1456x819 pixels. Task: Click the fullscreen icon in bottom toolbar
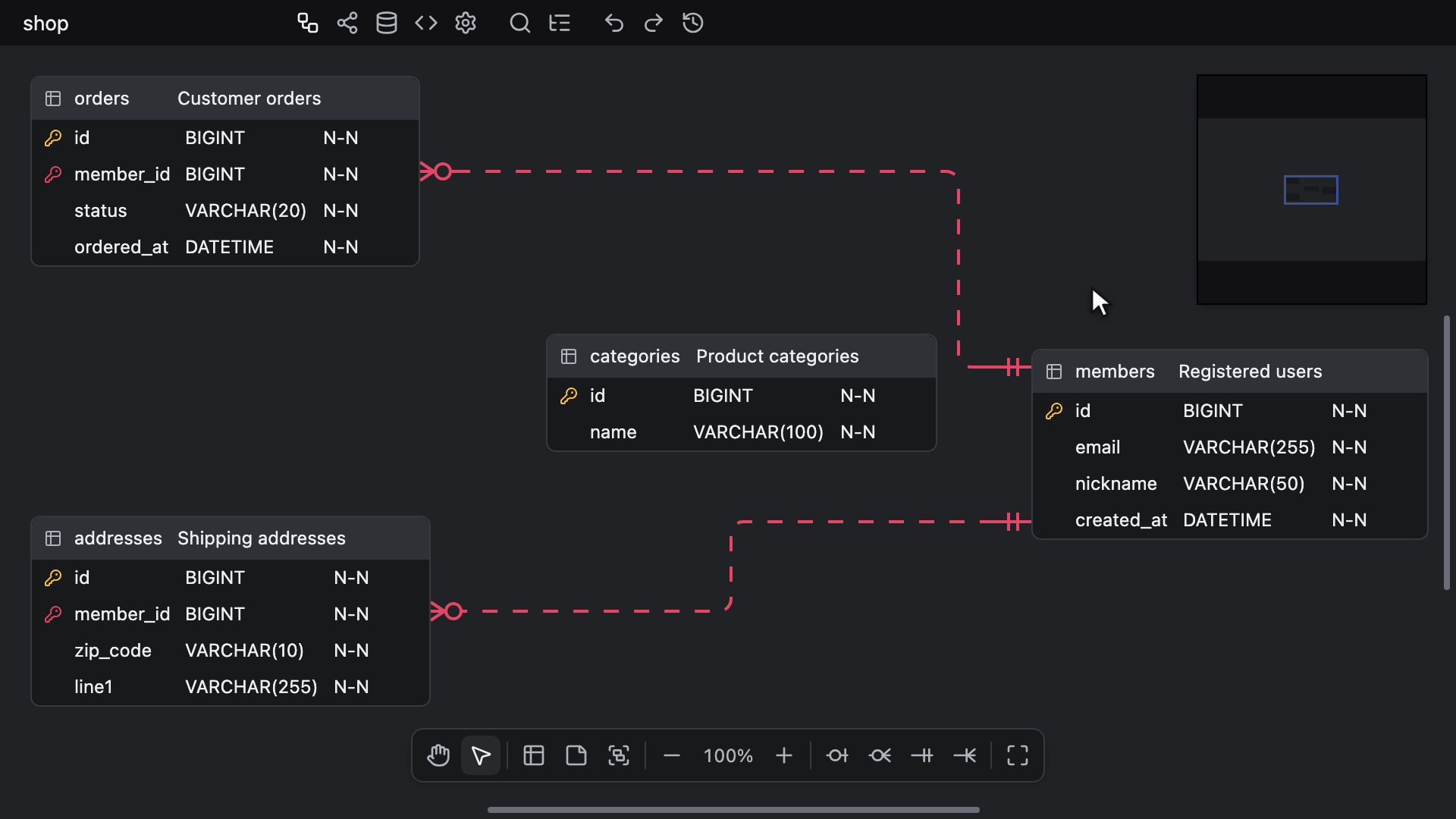click(x=1018, y=755)
